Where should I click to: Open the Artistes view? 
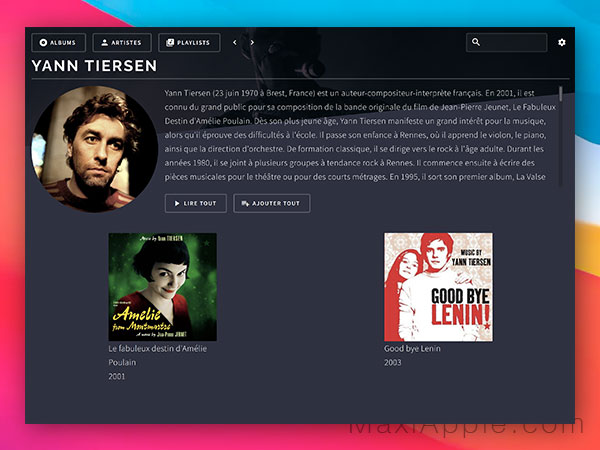click(x=122, y=42)
